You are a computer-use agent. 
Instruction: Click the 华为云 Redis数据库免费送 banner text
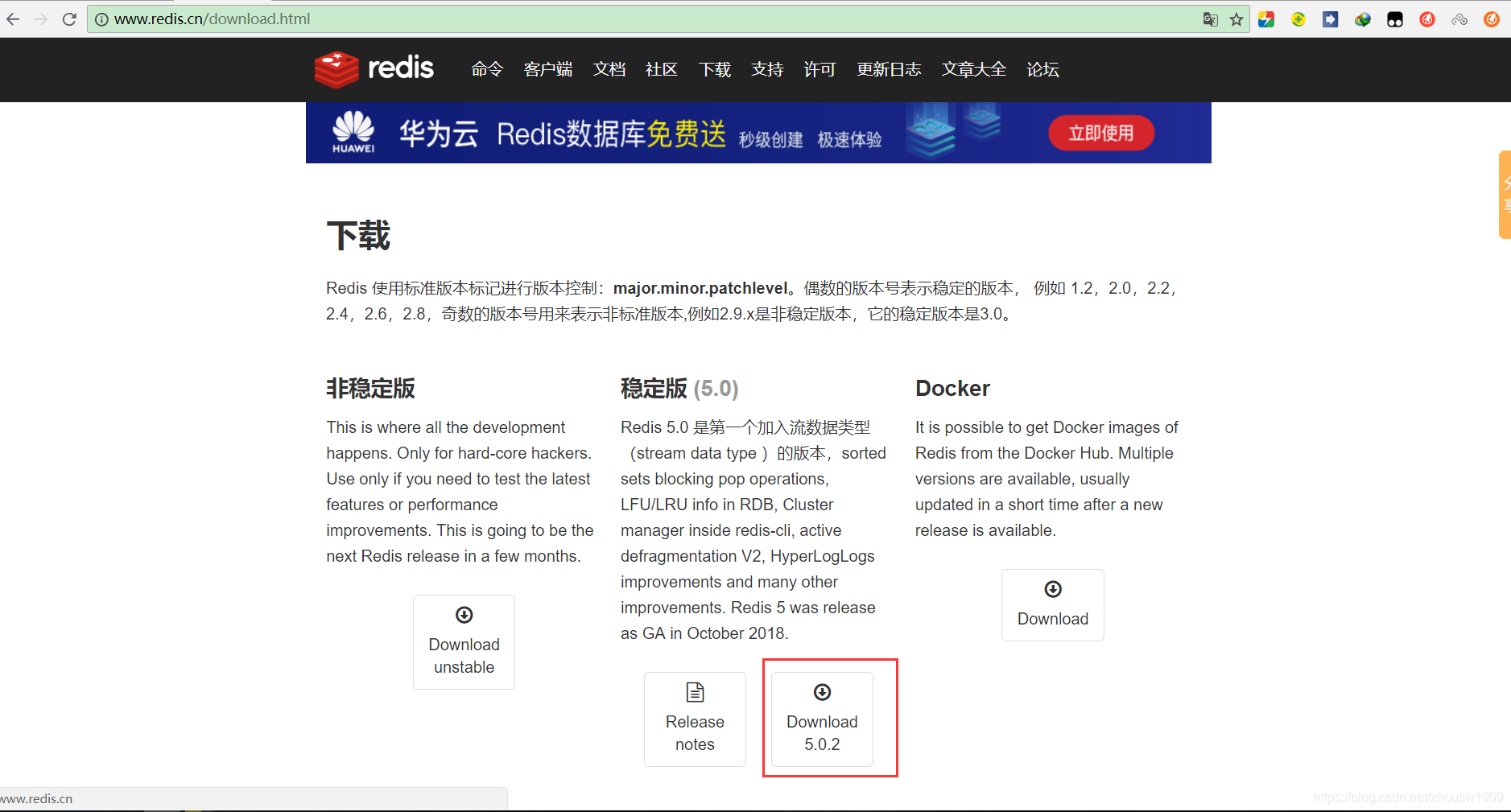pos(563,134)
